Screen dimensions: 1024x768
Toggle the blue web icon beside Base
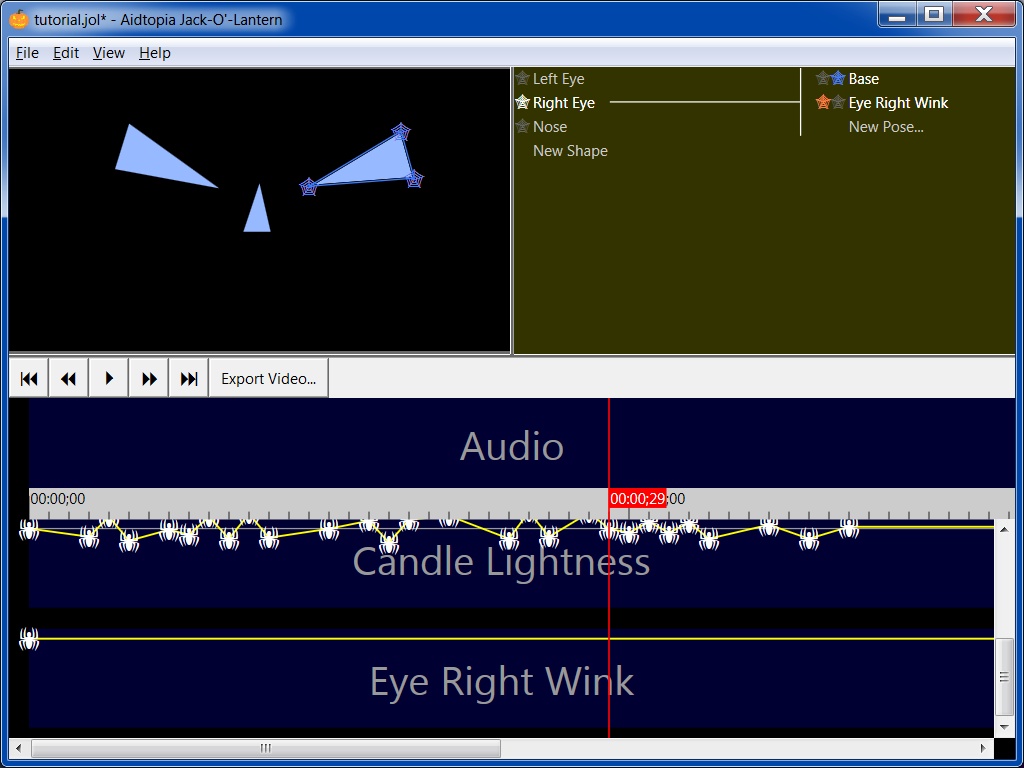pyautogui.click(x=839, y=79)
